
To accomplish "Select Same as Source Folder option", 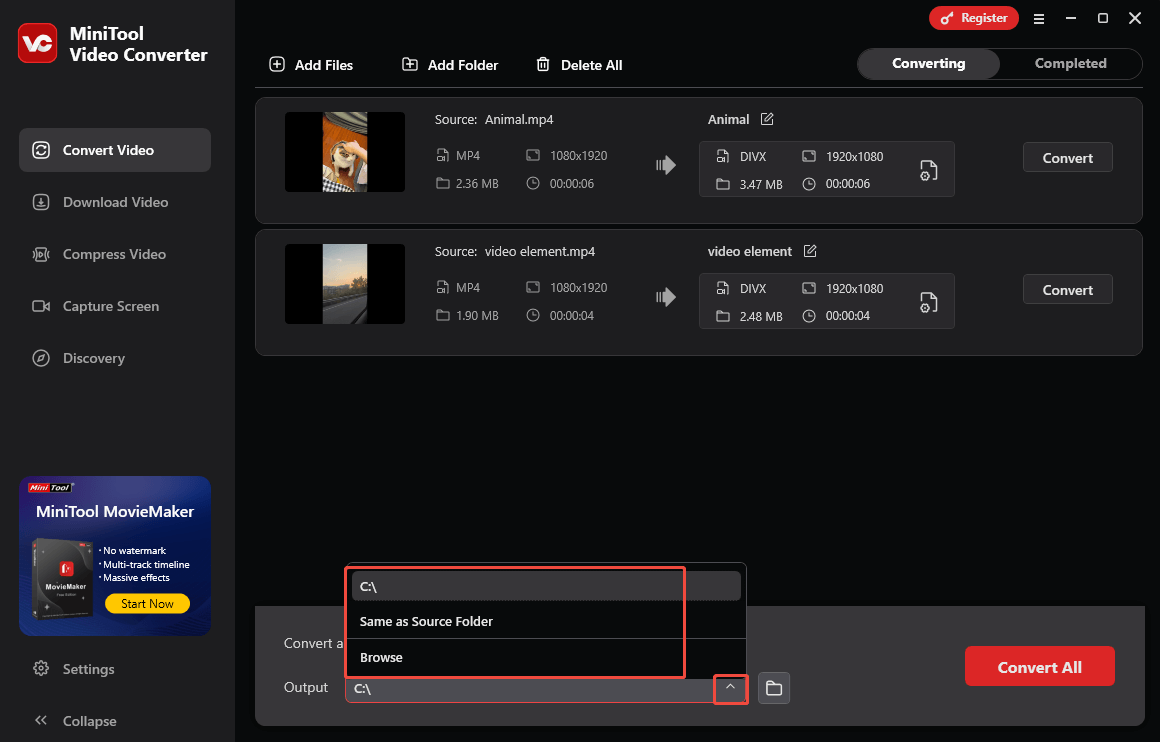I will pyautogui.click(x=426, y=621).
